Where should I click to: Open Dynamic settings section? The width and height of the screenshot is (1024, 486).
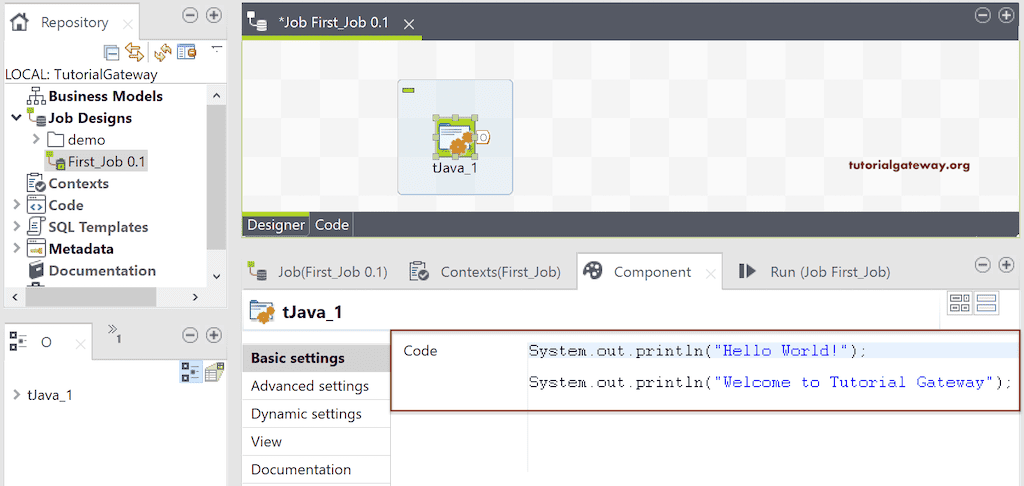[306, 414]
